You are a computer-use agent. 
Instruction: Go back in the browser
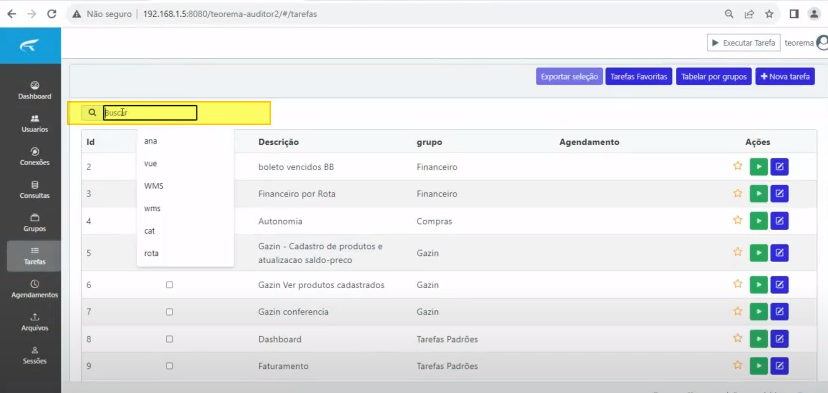[11, 14]
